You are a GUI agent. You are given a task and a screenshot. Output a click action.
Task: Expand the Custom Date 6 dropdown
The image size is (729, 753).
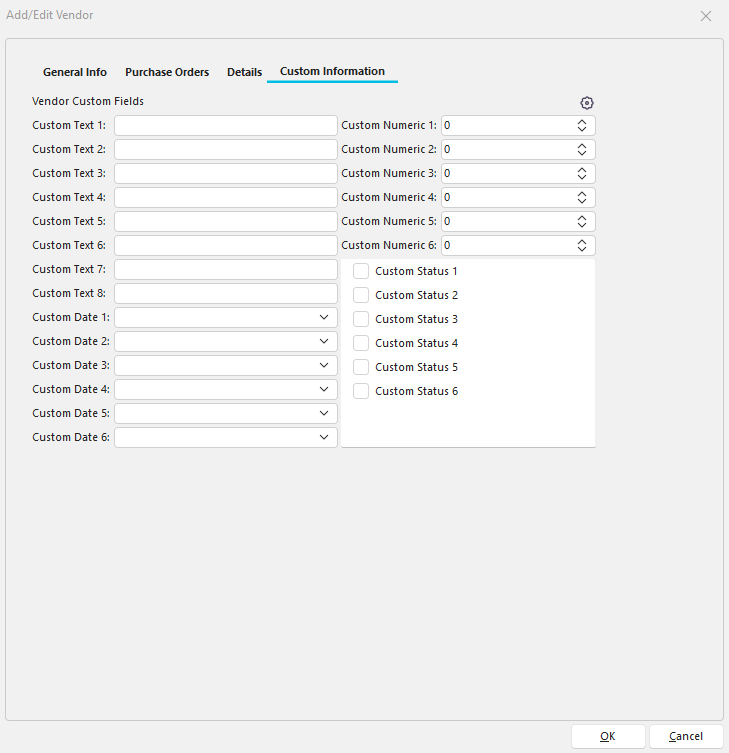point(324,437)
